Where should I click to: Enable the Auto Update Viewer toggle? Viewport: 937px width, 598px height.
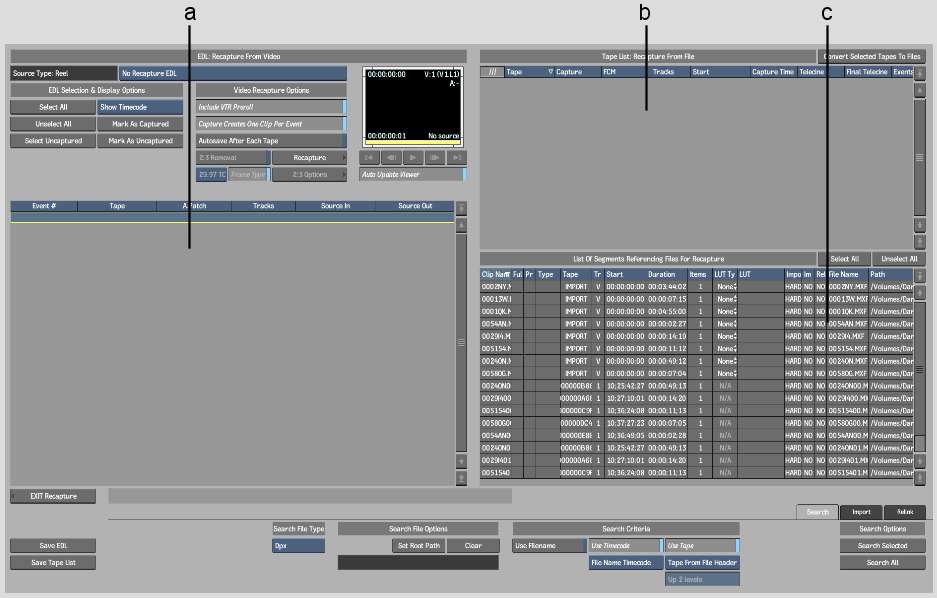[412, 175]
